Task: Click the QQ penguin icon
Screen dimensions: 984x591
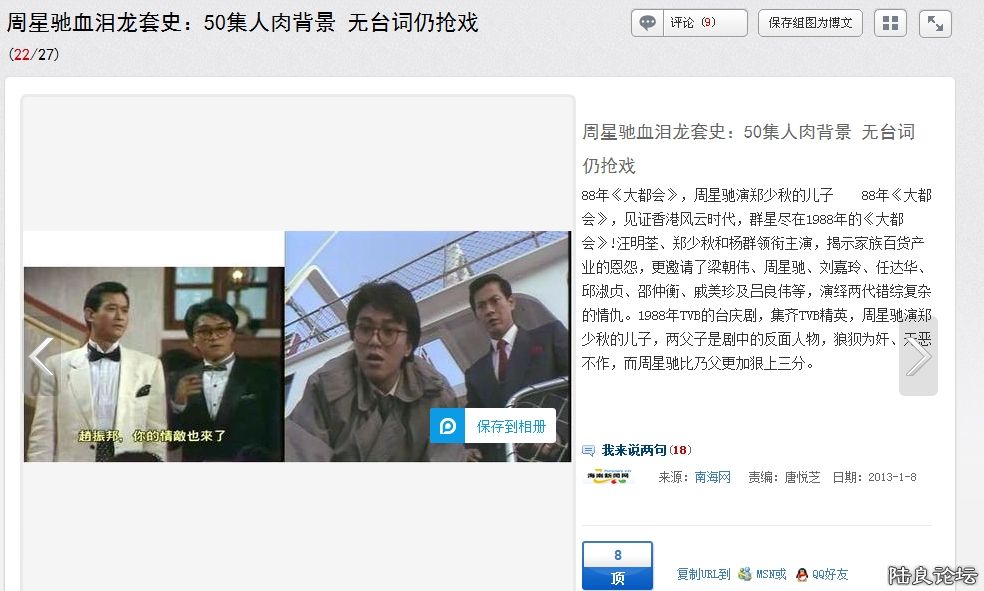Action: [x=802, y=574]
